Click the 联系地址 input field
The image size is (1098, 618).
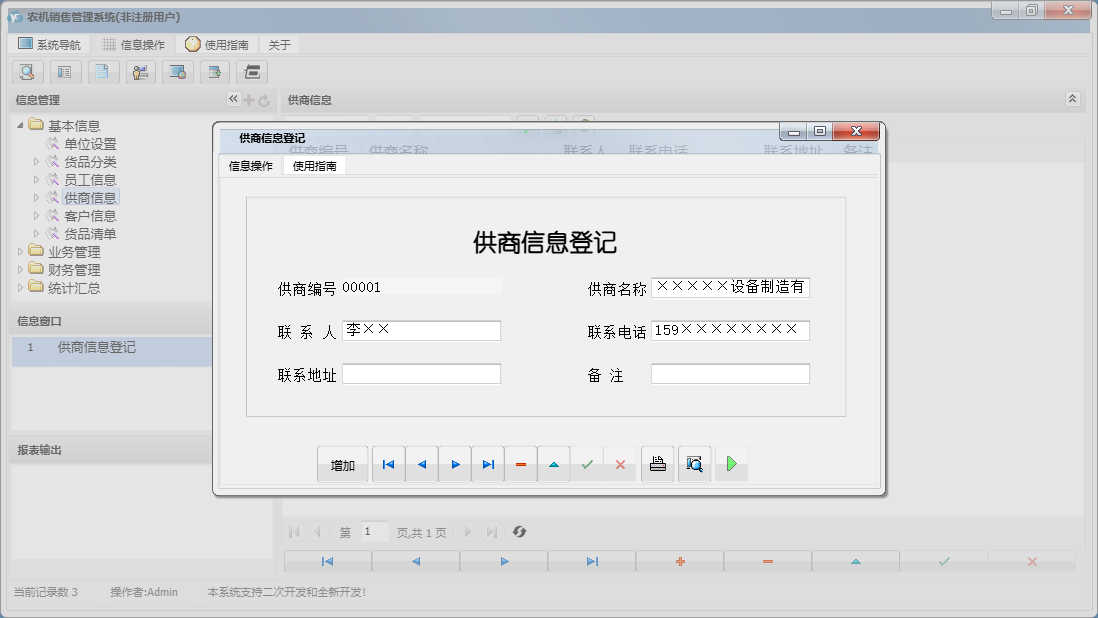pos(421,373)
